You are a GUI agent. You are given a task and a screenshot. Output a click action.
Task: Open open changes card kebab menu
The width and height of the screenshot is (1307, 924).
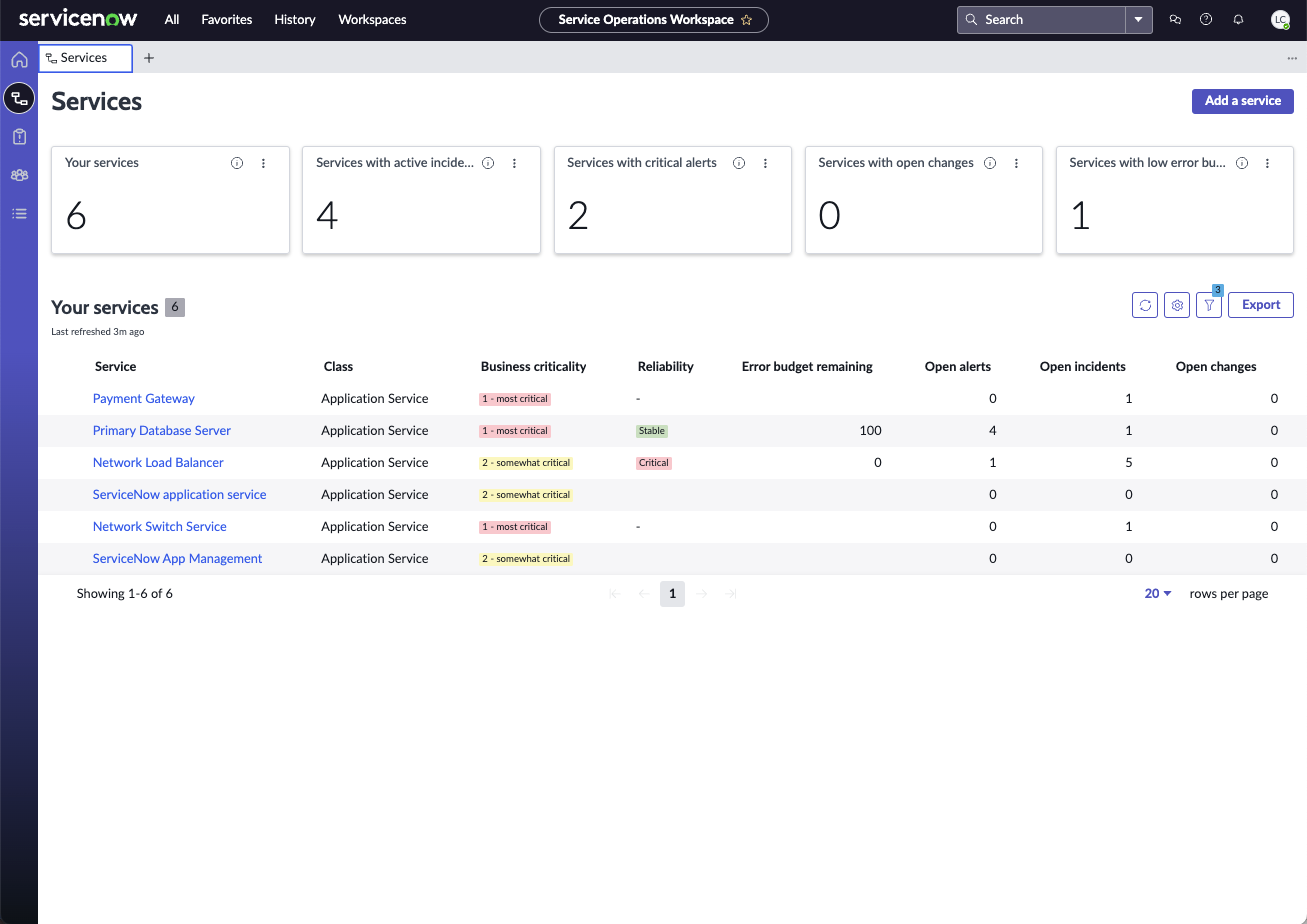(1017, 163)
